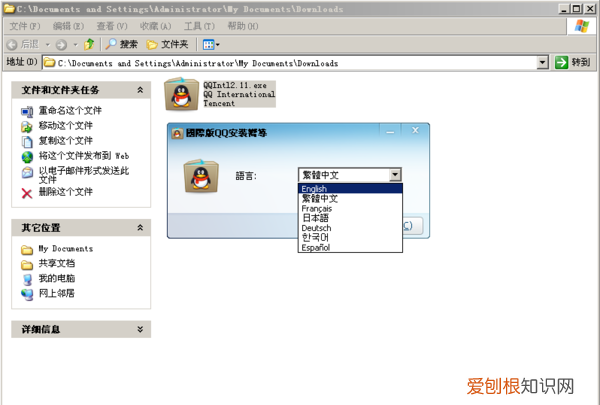Open the Favorites (收藏) menu
The height and width of the screenshot is (405, 600).
click(x=155, y=26)
